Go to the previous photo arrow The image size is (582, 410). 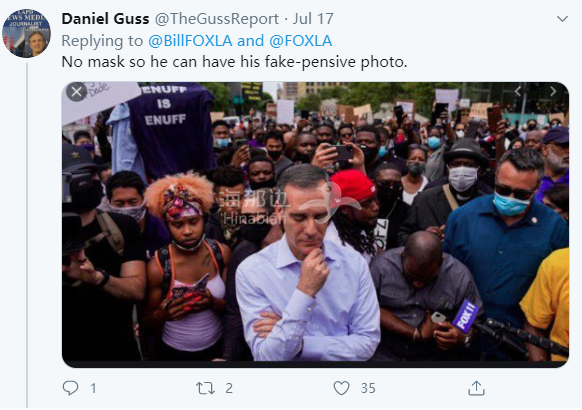coord(518,91)
